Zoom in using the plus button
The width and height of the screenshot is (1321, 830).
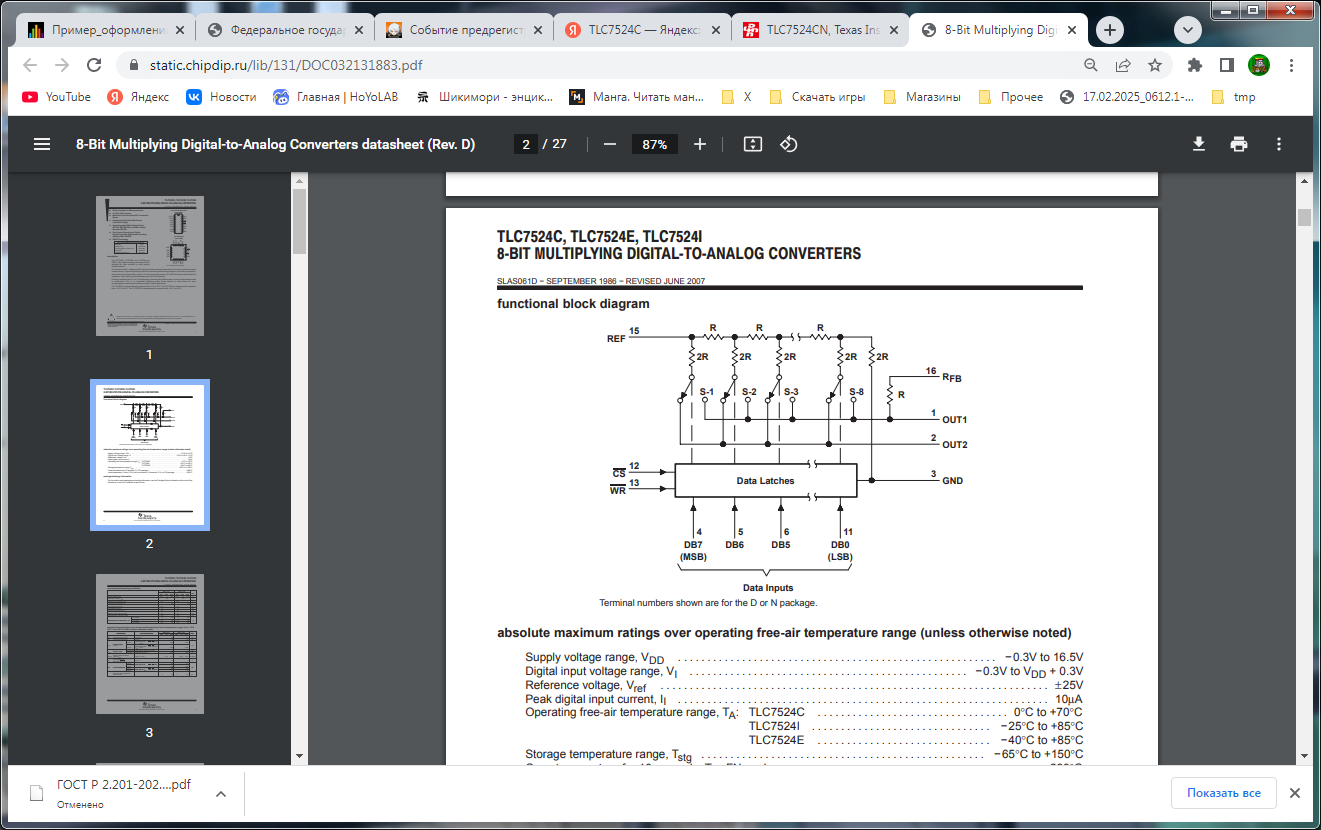tap(700, 144)
